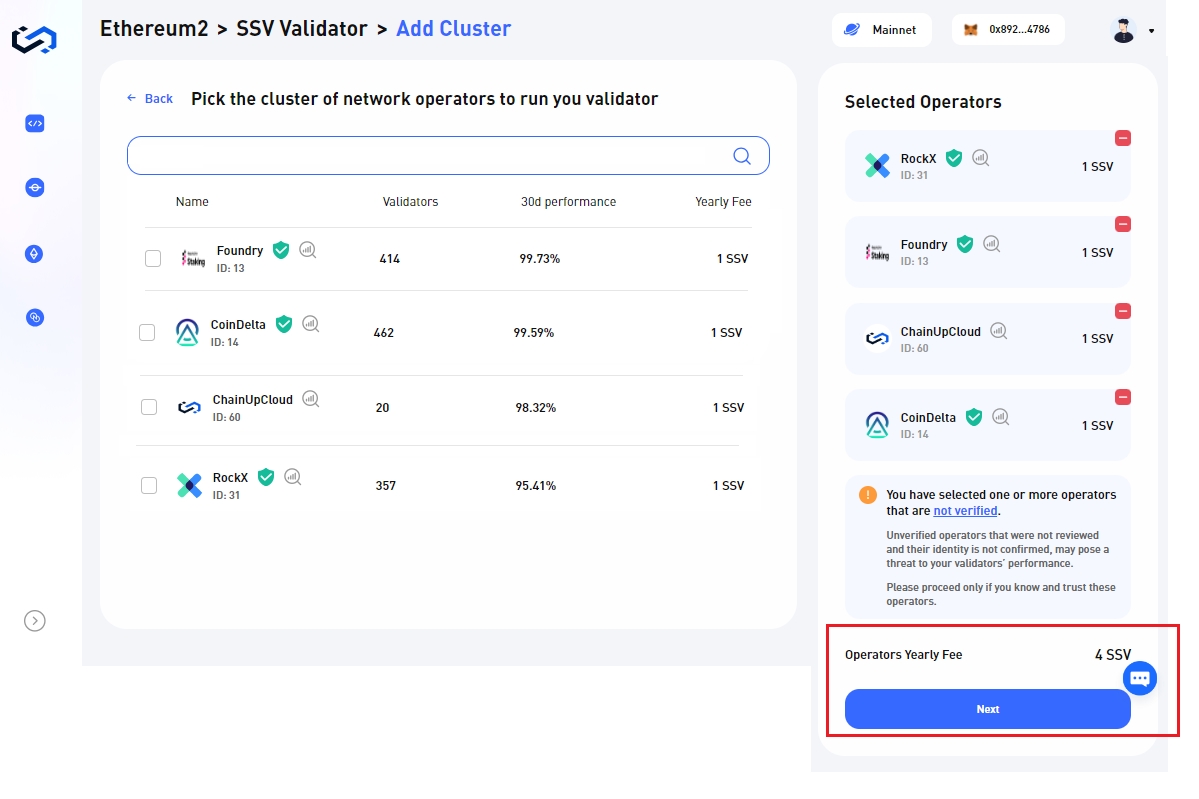Click the code brackets sidebar icon
Screen dimensions: 1199x799
click(34, 124)
